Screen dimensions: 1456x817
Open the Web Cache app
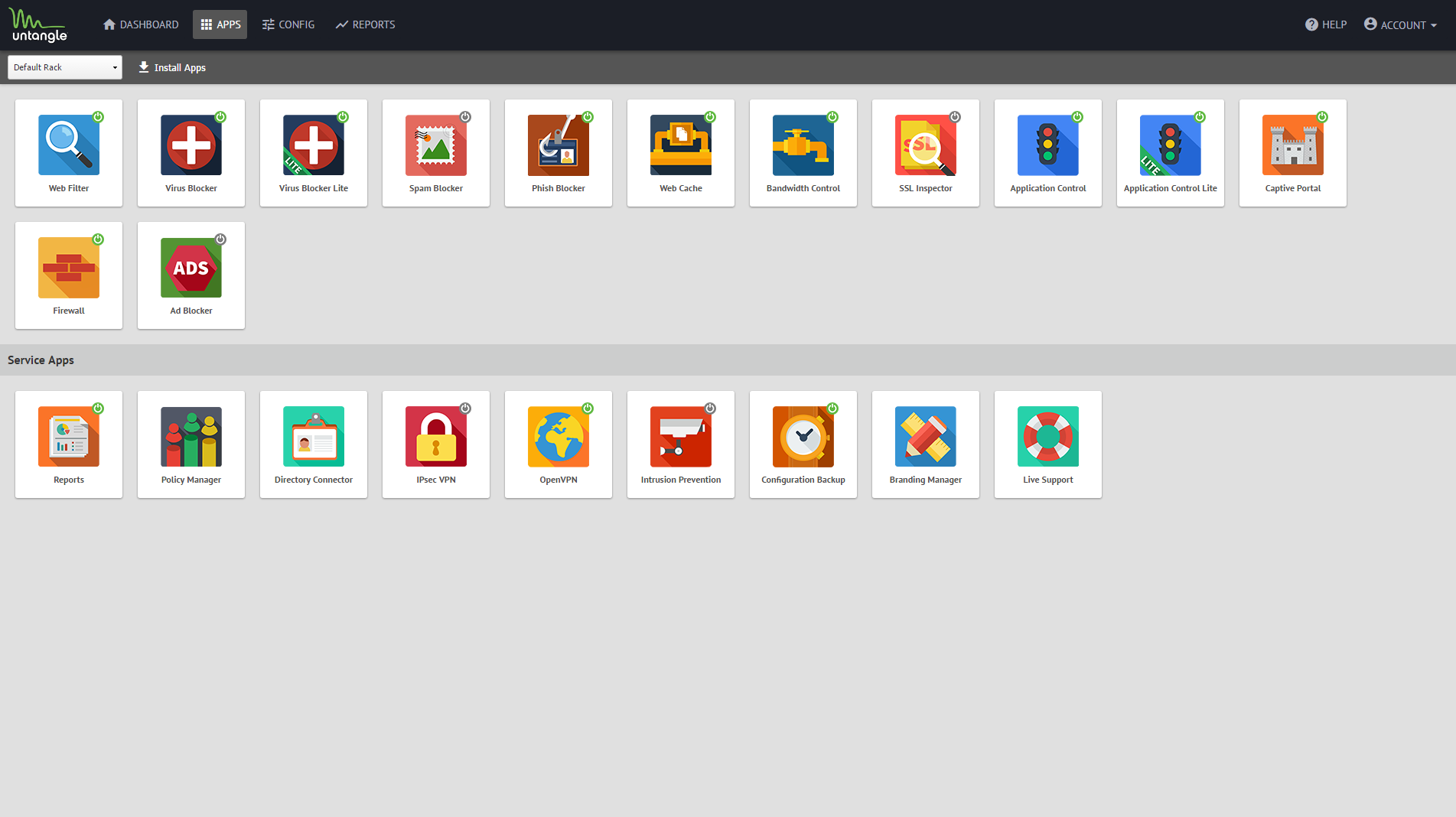point(681,153)
